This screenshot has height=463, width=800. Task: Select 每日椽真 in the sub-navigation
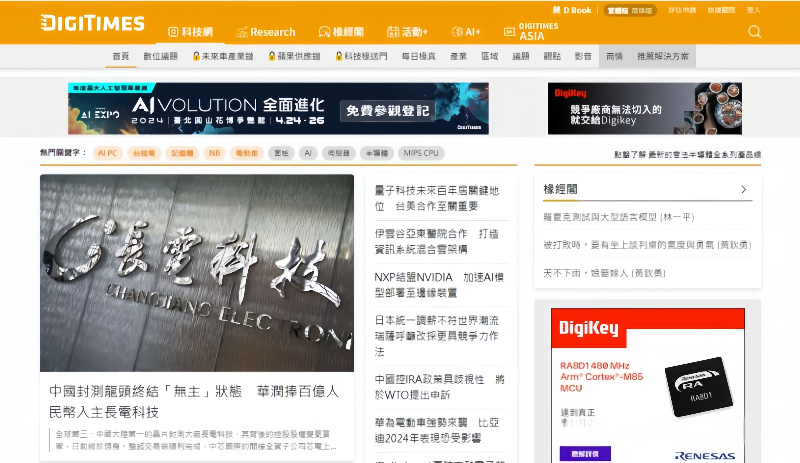[x=418, y=56]
